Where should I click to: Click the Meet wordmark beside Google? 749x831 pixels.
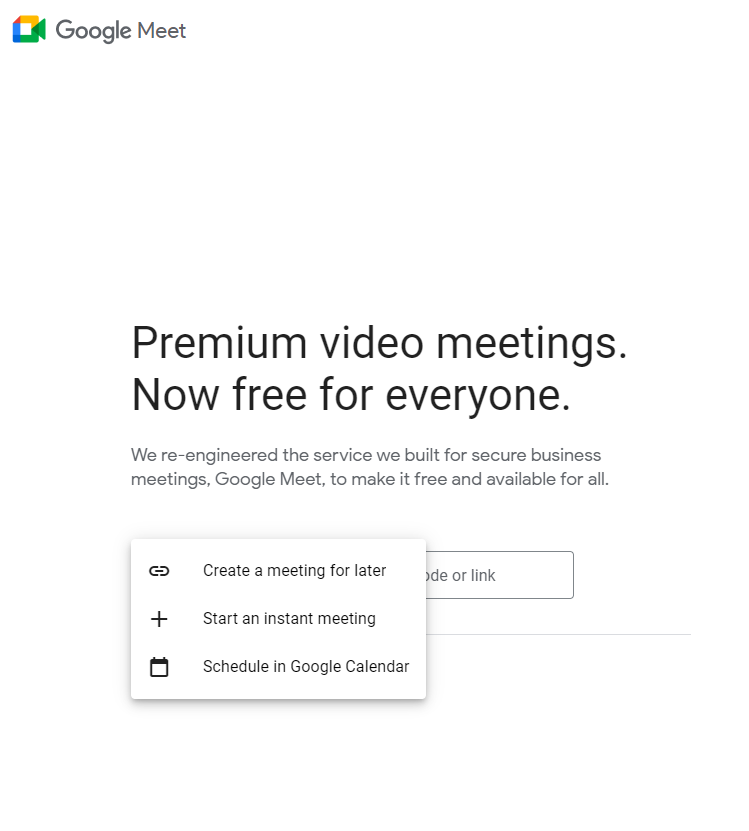[162, 31]
